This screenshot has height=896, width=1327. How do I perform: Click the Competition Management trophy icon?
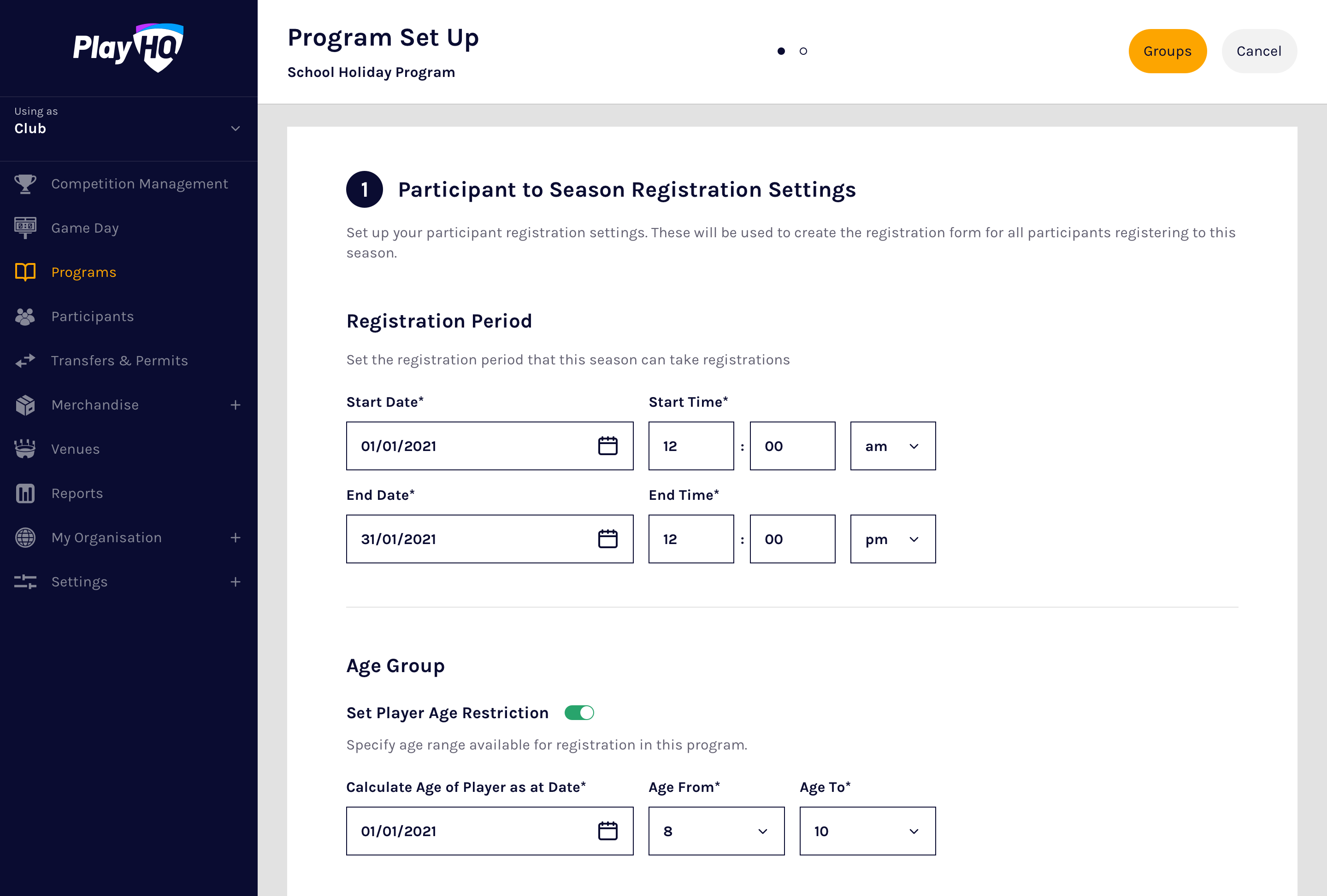coord(25,184)
